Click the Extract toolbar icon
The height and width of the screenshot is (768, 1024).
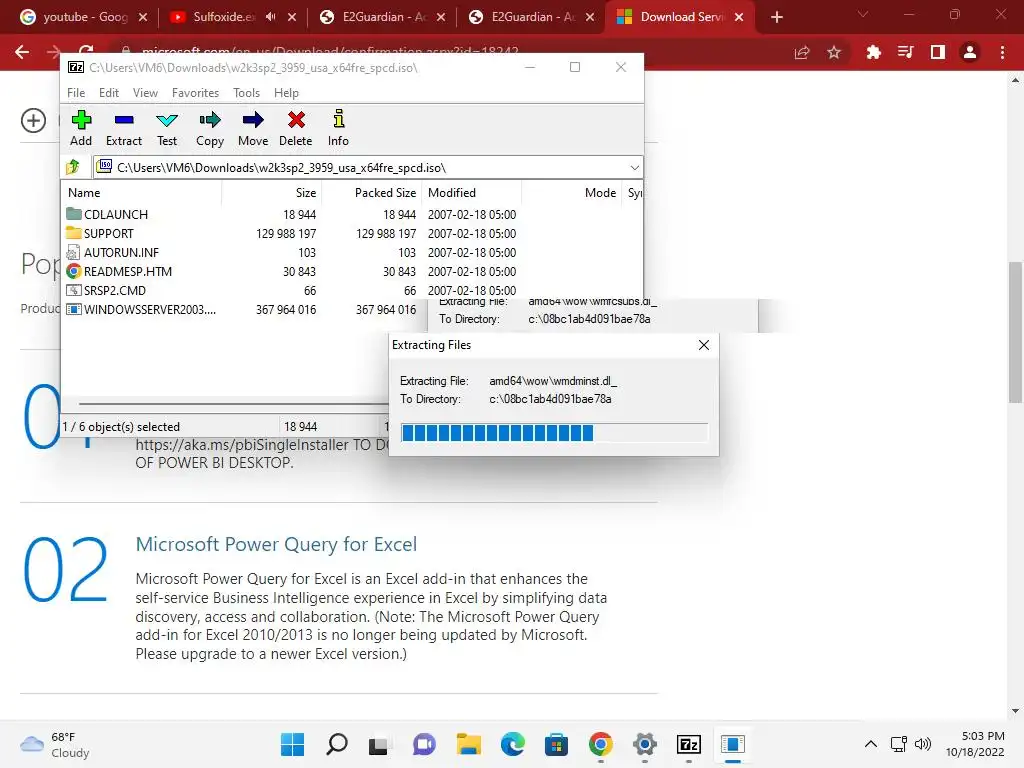(123, 128)
